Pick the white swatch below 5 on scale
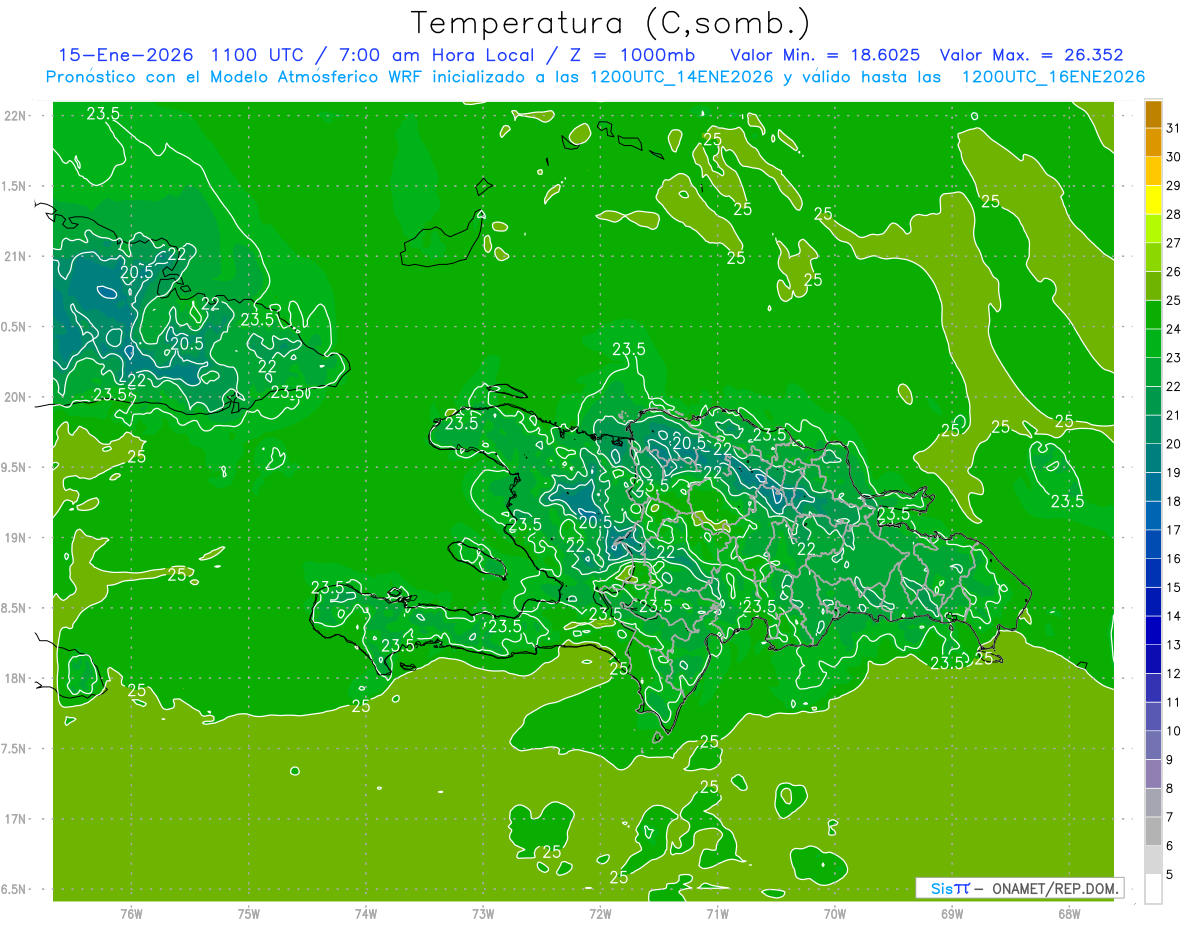 (x=1153, y=889)
